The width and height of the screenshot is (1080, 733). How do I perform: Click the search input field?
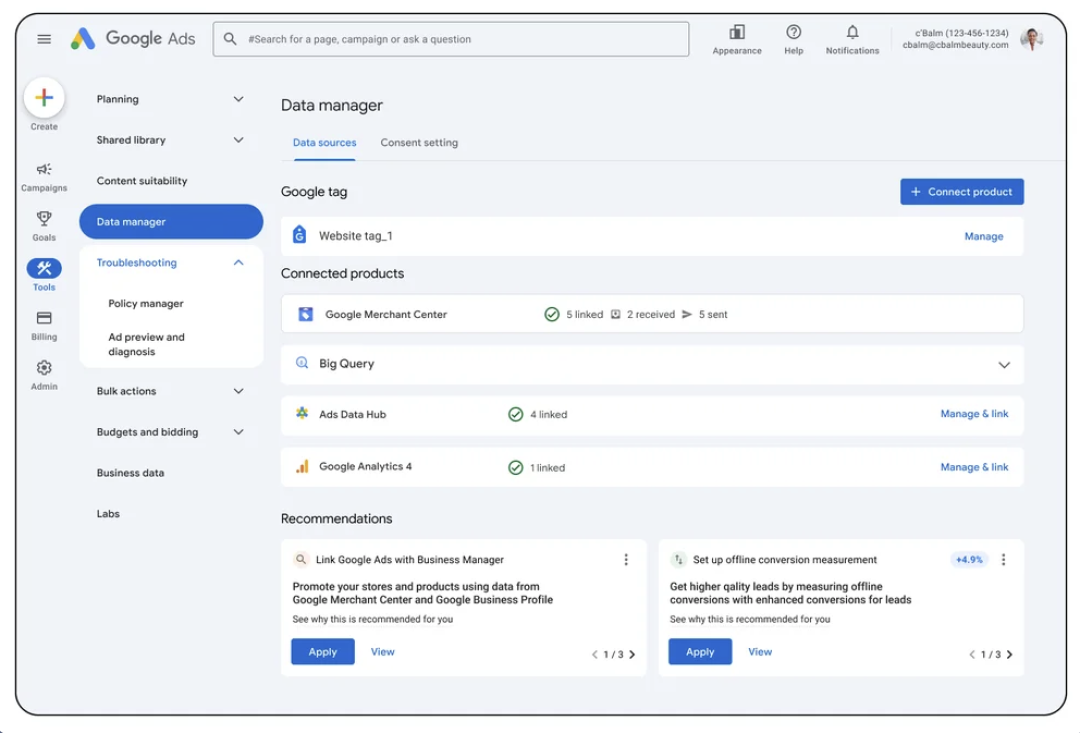(450, 39)
